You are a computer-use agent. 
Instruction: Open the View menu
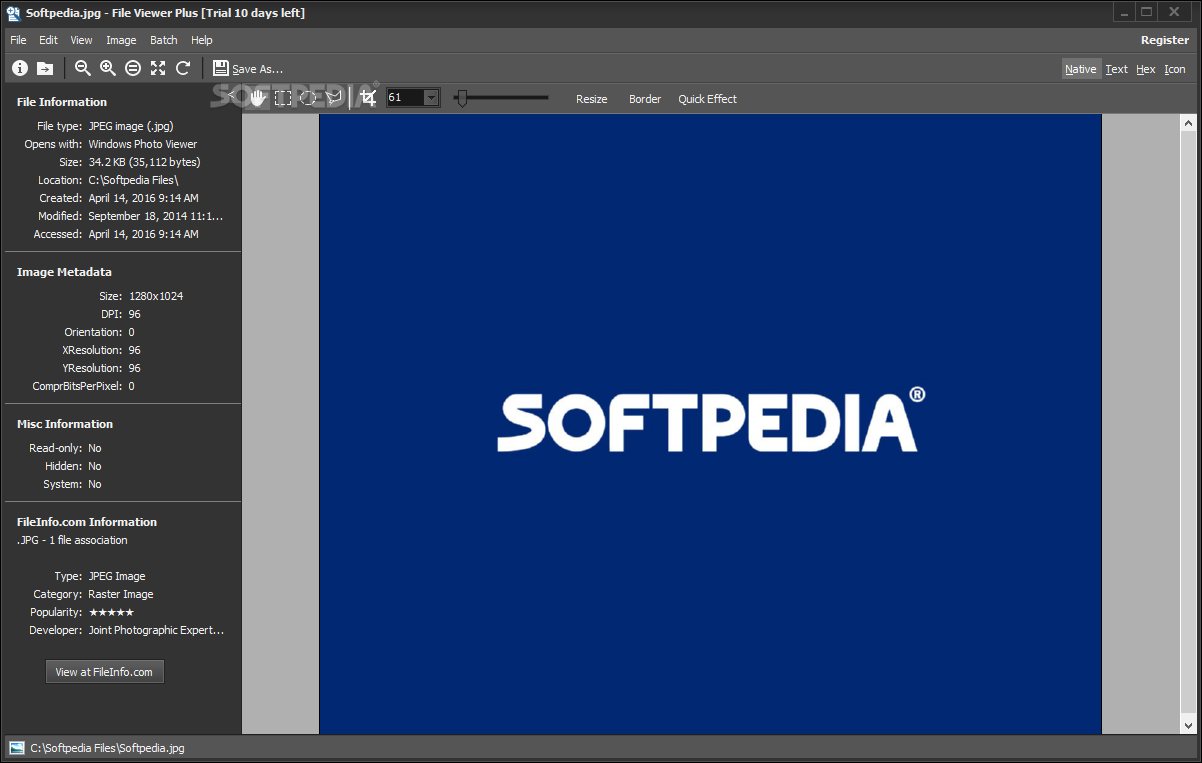[81, 40]
